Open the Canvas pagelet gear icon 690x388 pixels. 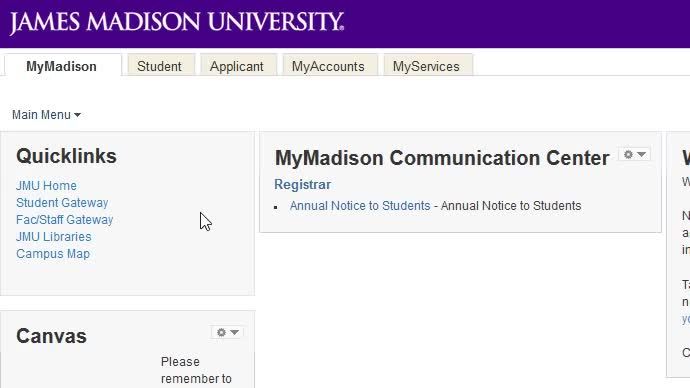tap(221, 333)
